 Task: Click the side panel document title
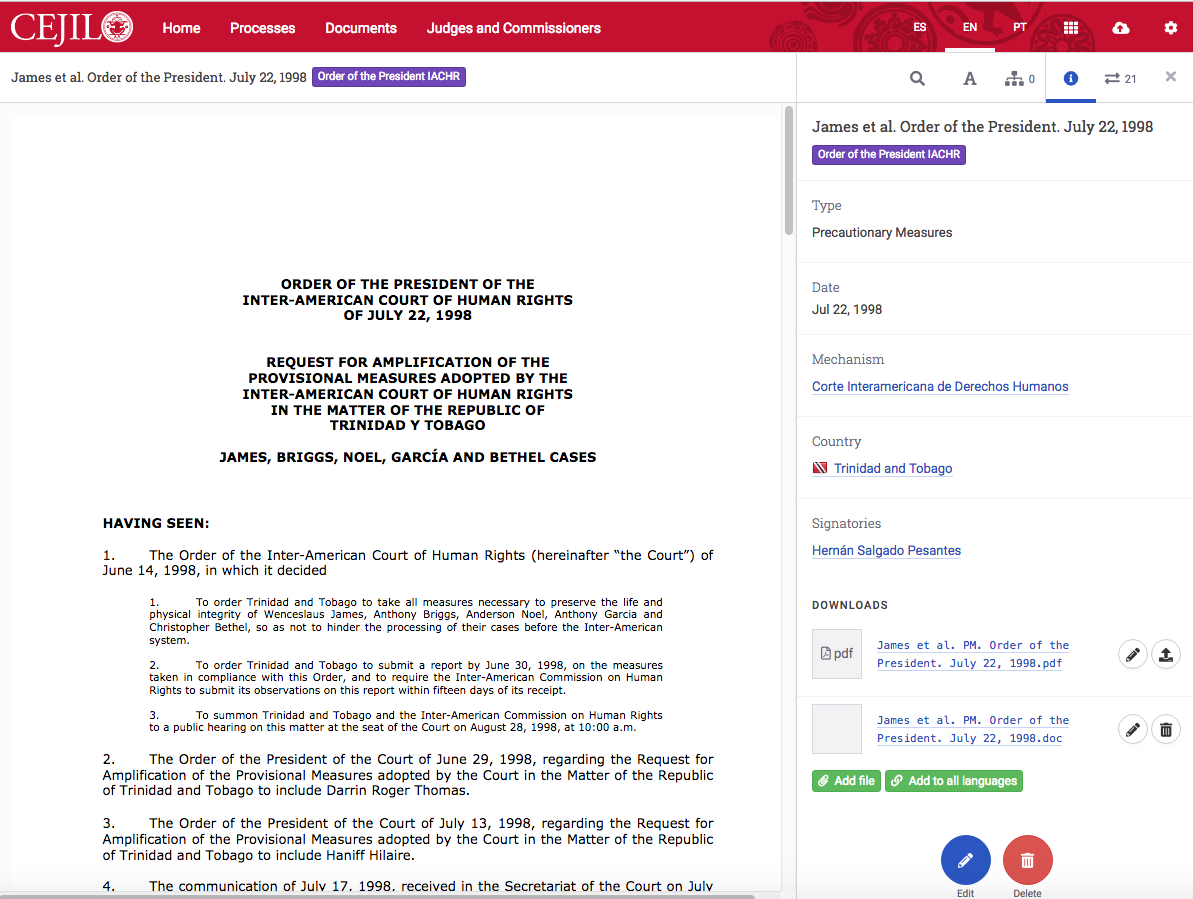coord(982,127)
